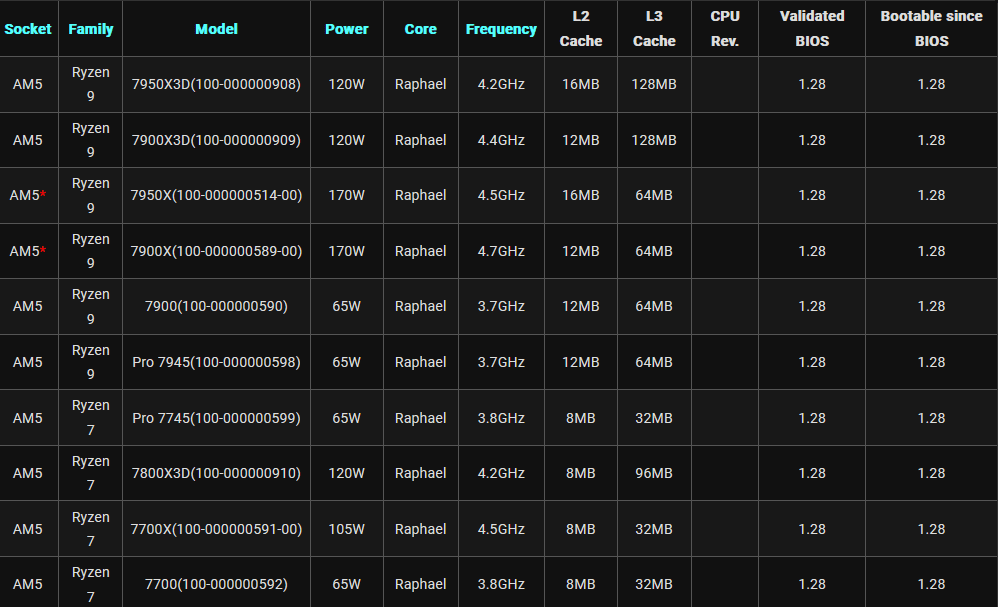Click 105W power in 7700X row
998x607 pixels.
(x=347, y=529)
